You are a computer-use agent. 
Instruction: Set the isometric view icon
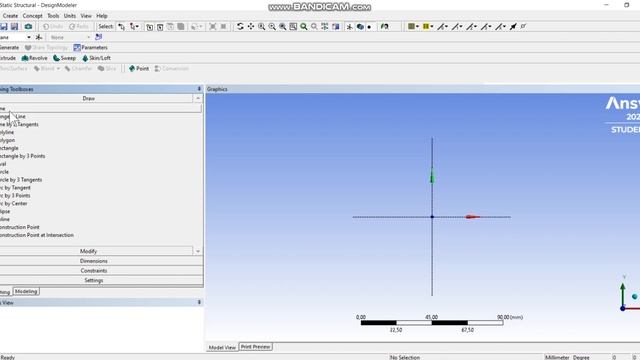pyautogui.click(x=325, y=27)
